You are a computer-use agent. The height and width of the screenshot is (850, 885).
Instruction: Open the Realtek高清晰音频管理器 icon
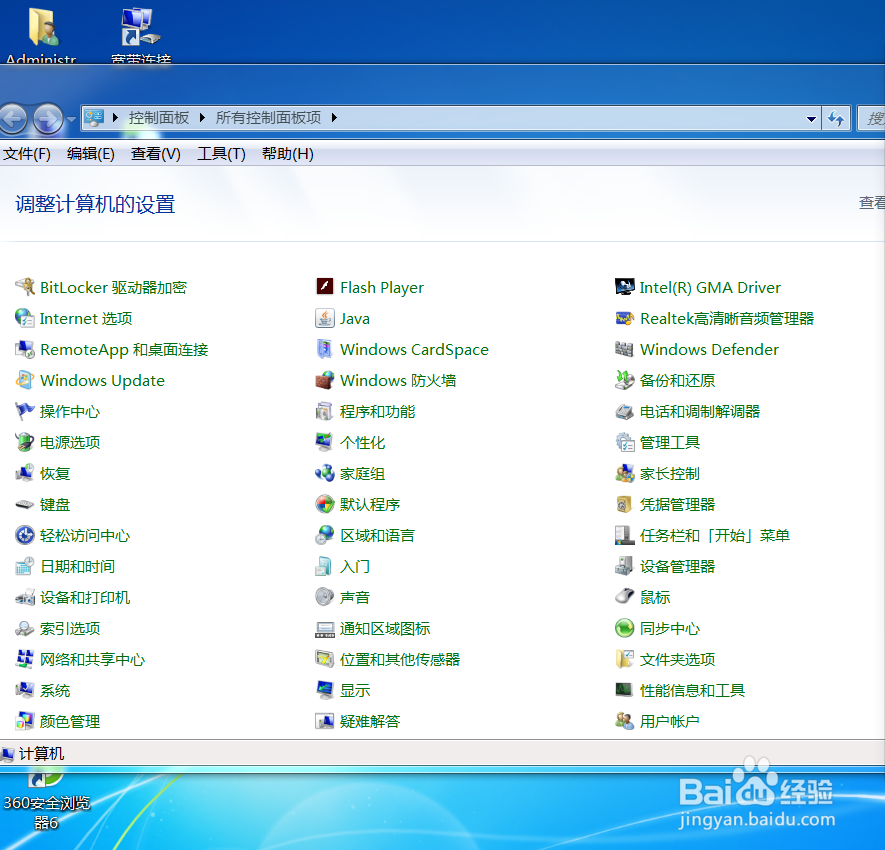click(x=625, y=318)
